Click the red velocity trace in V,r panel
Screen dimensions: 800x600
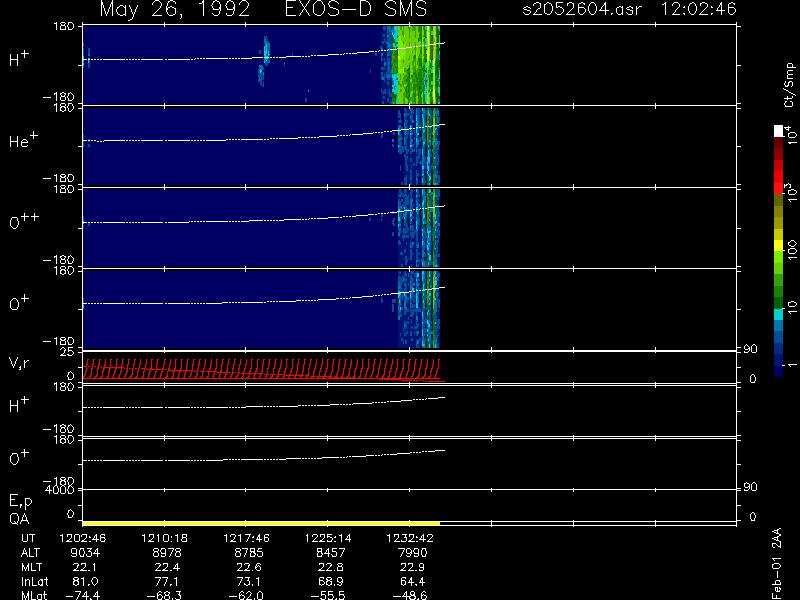point(261,369)
